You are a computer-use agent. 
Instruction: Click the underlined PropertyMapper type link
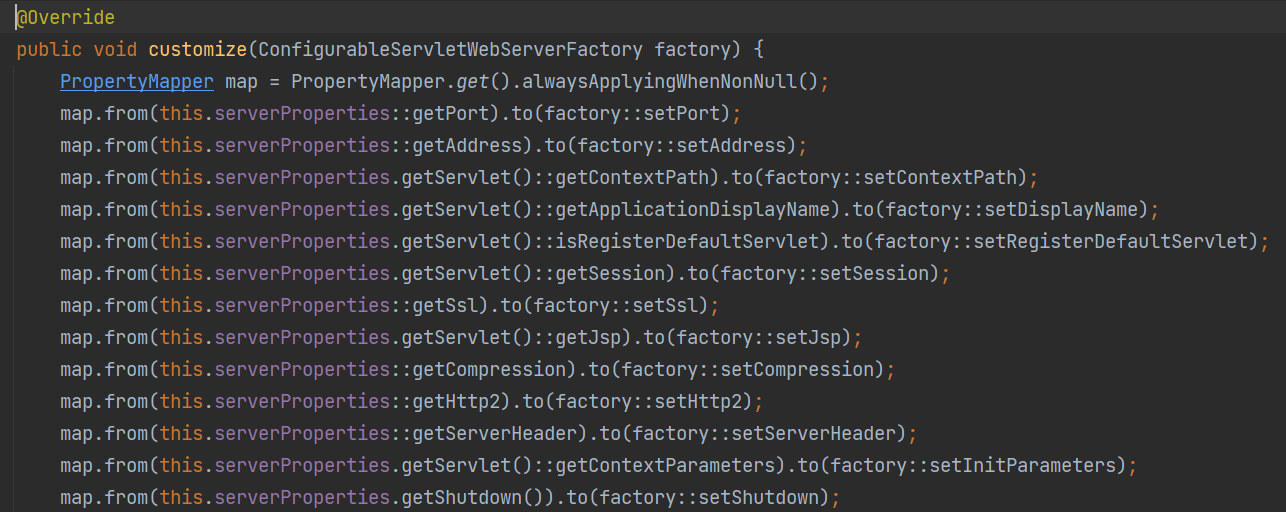(137, 81)
